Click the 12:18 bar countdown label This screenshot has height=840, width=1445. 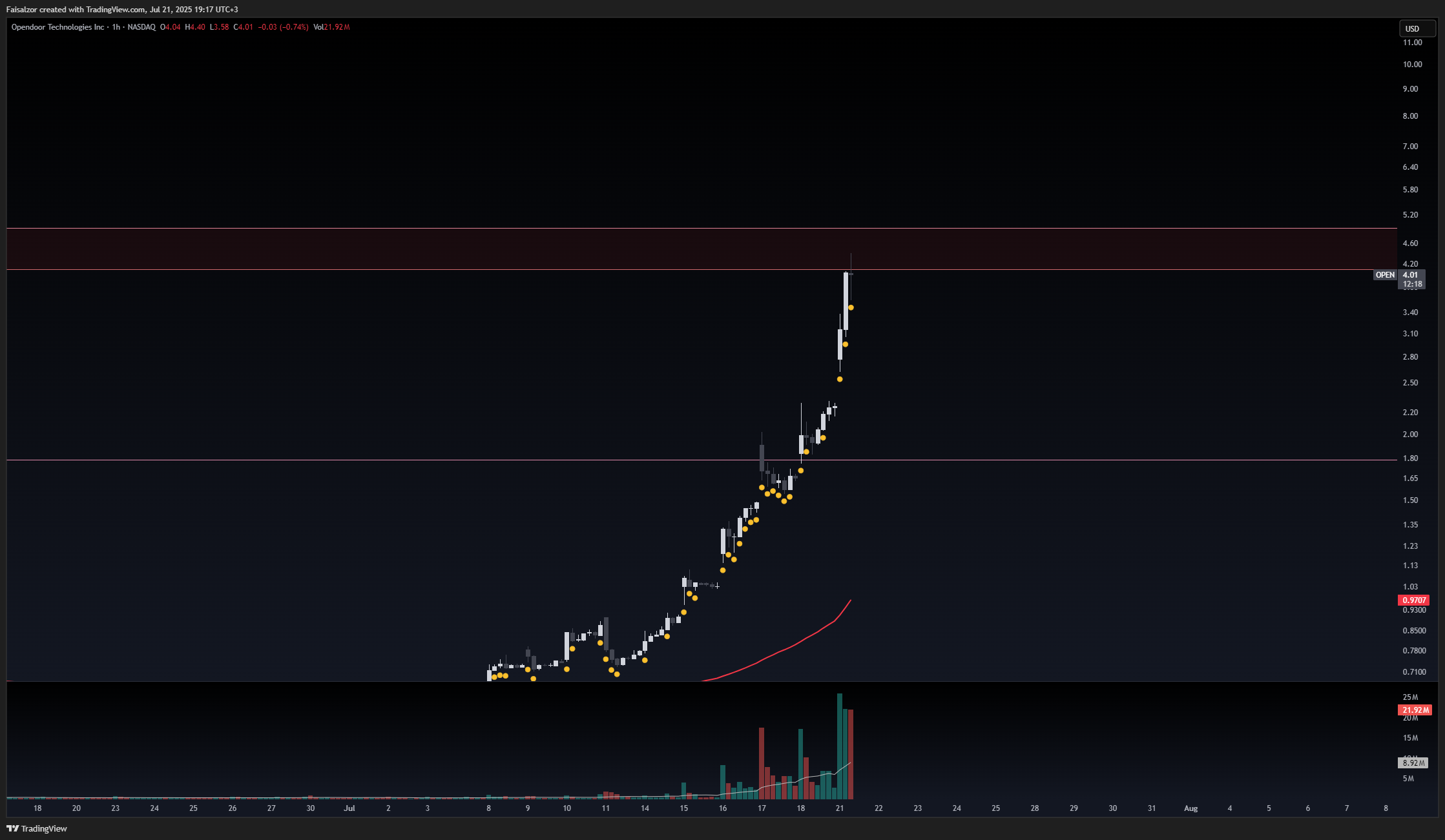[1411, 284]
